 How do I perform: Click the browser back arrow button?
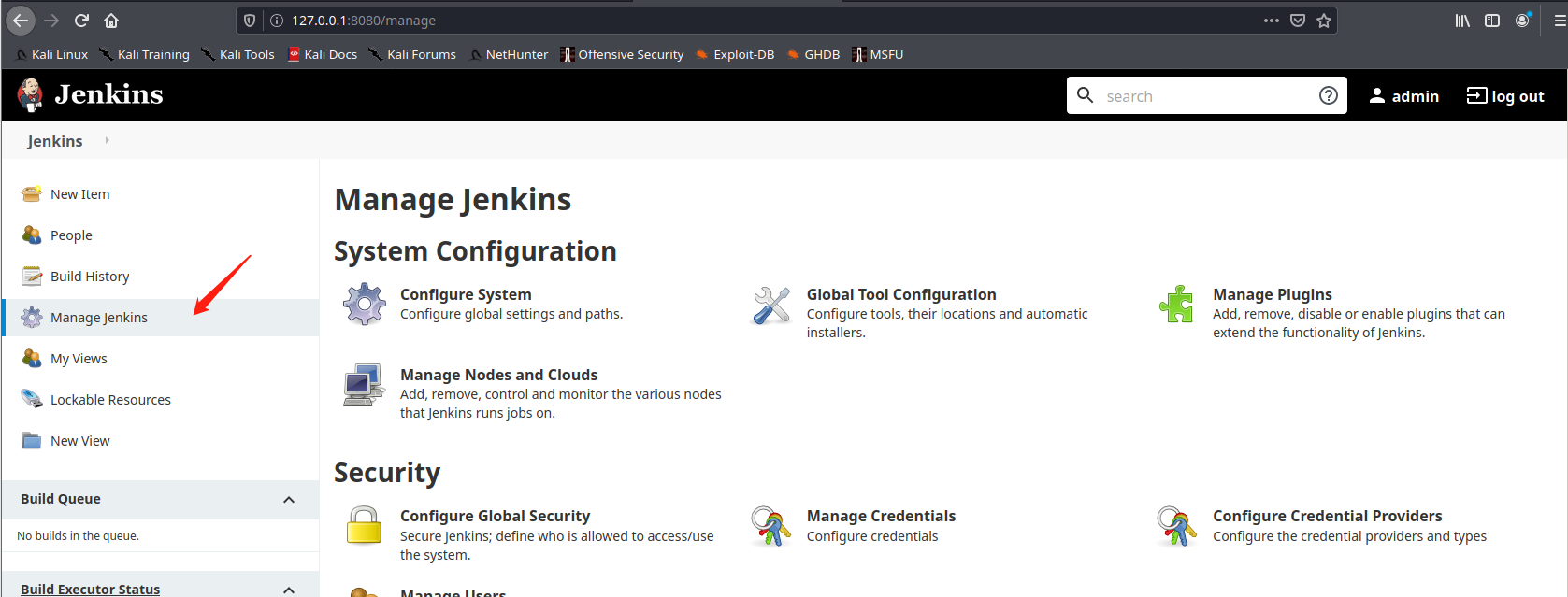21,21
